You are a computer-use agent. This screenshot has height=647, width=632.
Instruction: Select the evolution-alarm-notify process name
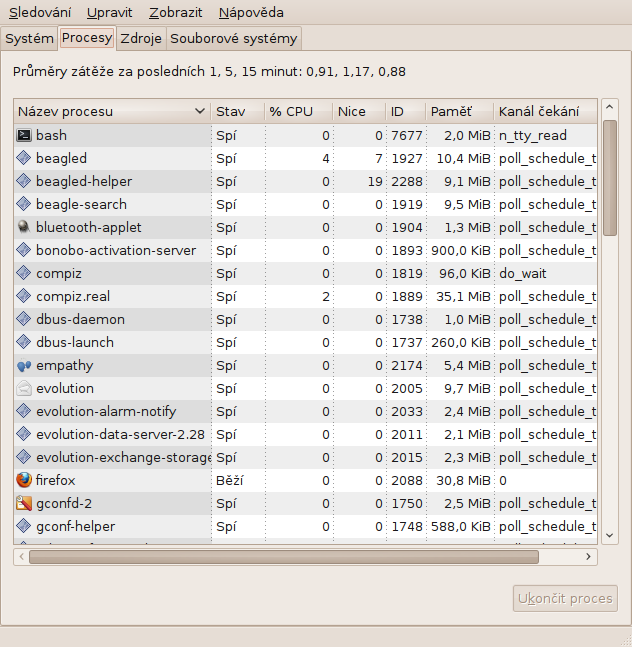click(x=106, y=411)
